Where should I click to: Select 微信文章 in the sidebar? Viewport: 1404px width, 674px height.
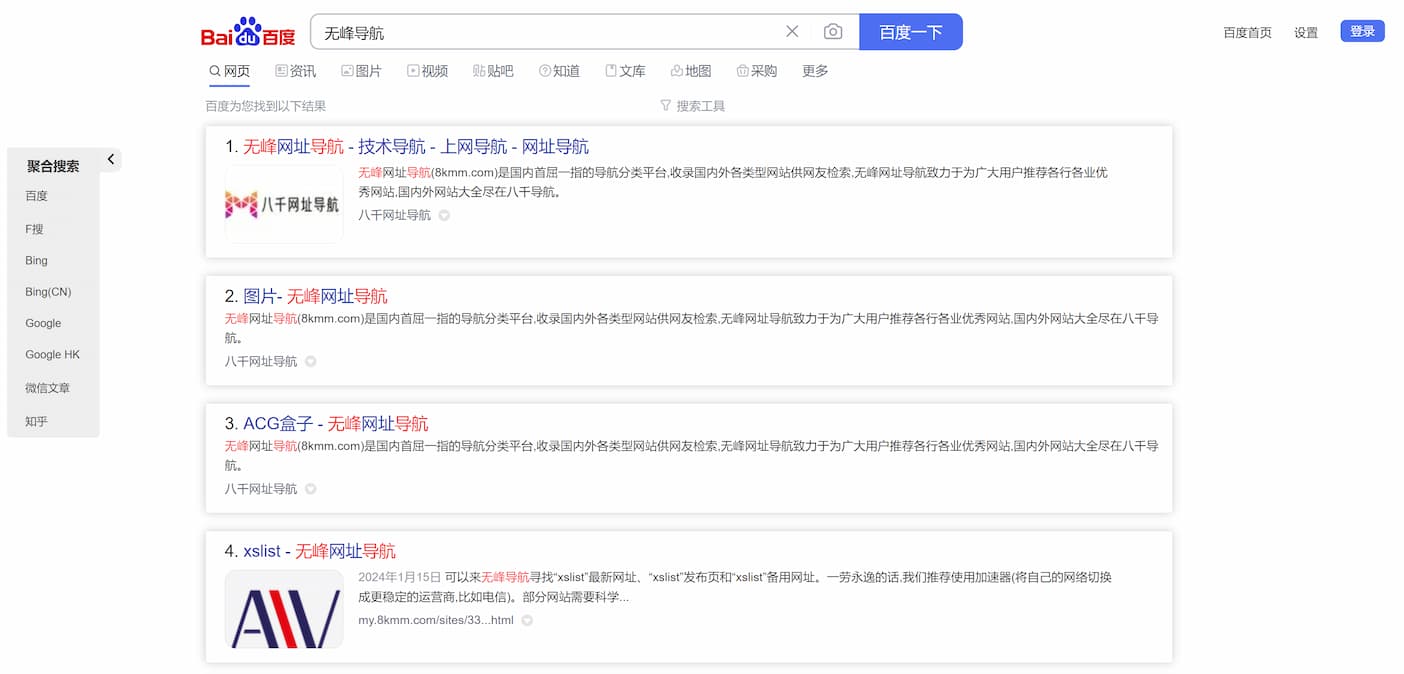coord(47,388)
